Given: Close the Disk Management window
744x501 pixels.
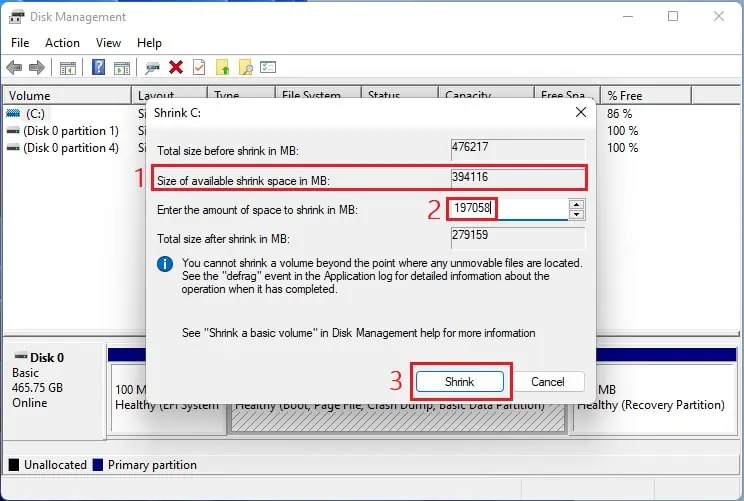Looking at the screenshot, I should (x=719, y=17).
